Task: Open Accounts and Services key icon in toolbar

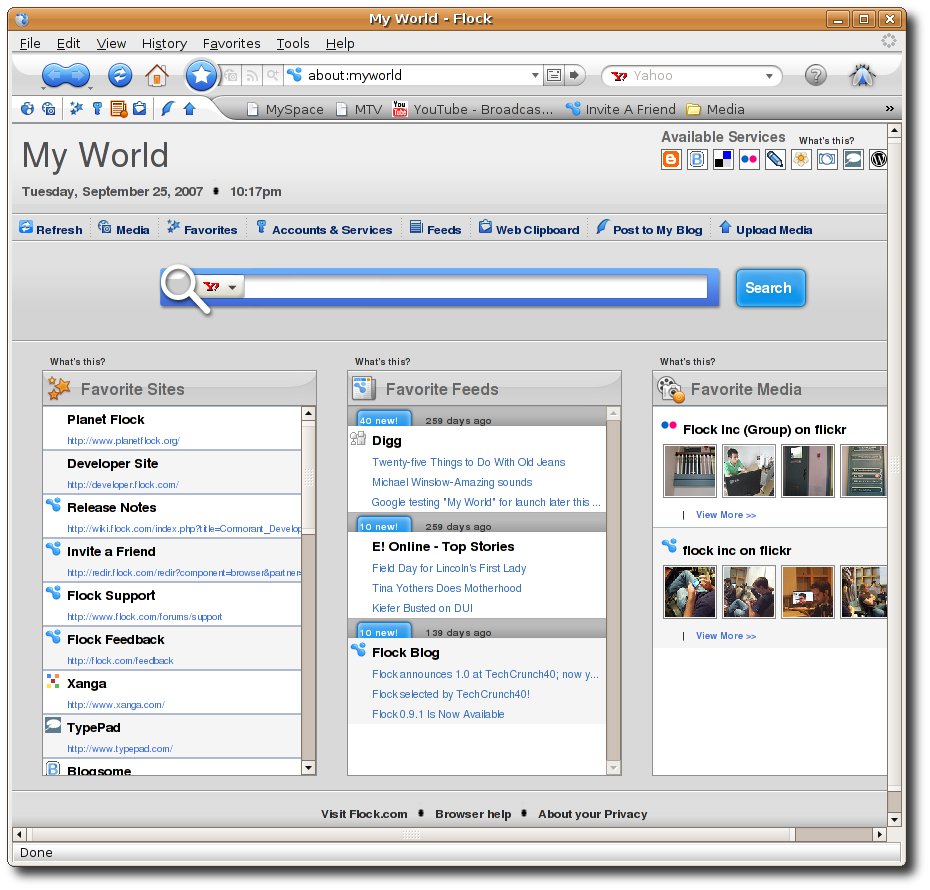Action: coord(97,109)
